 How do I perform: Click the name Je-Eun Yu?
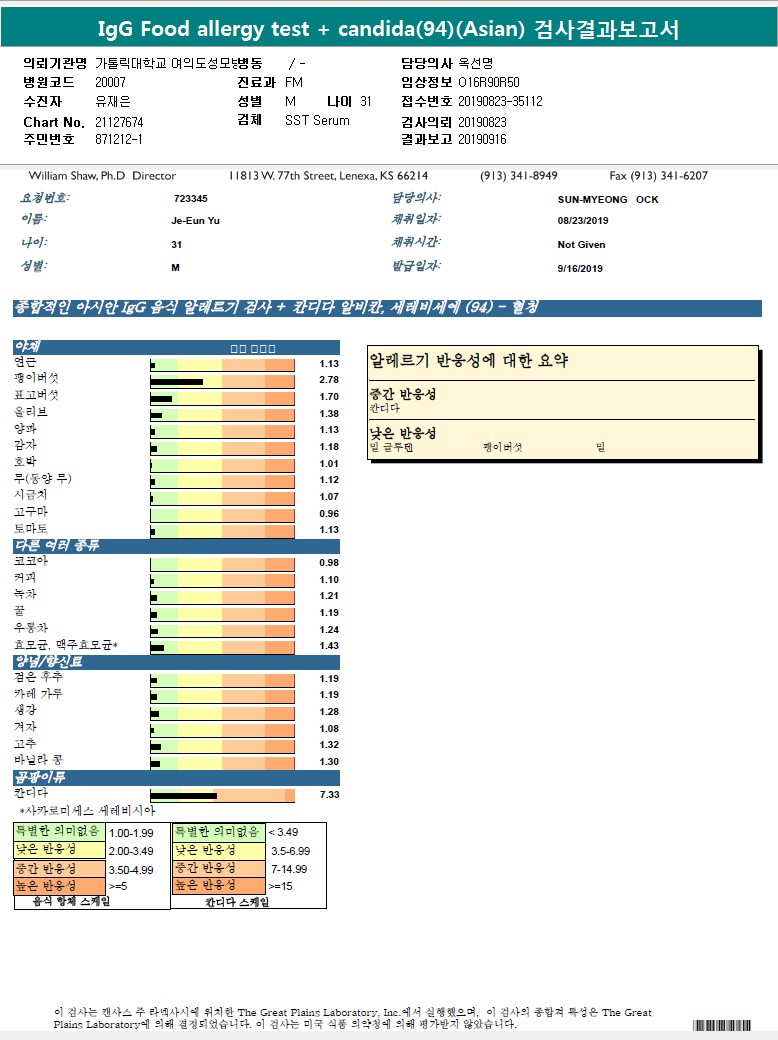[195, 221]
